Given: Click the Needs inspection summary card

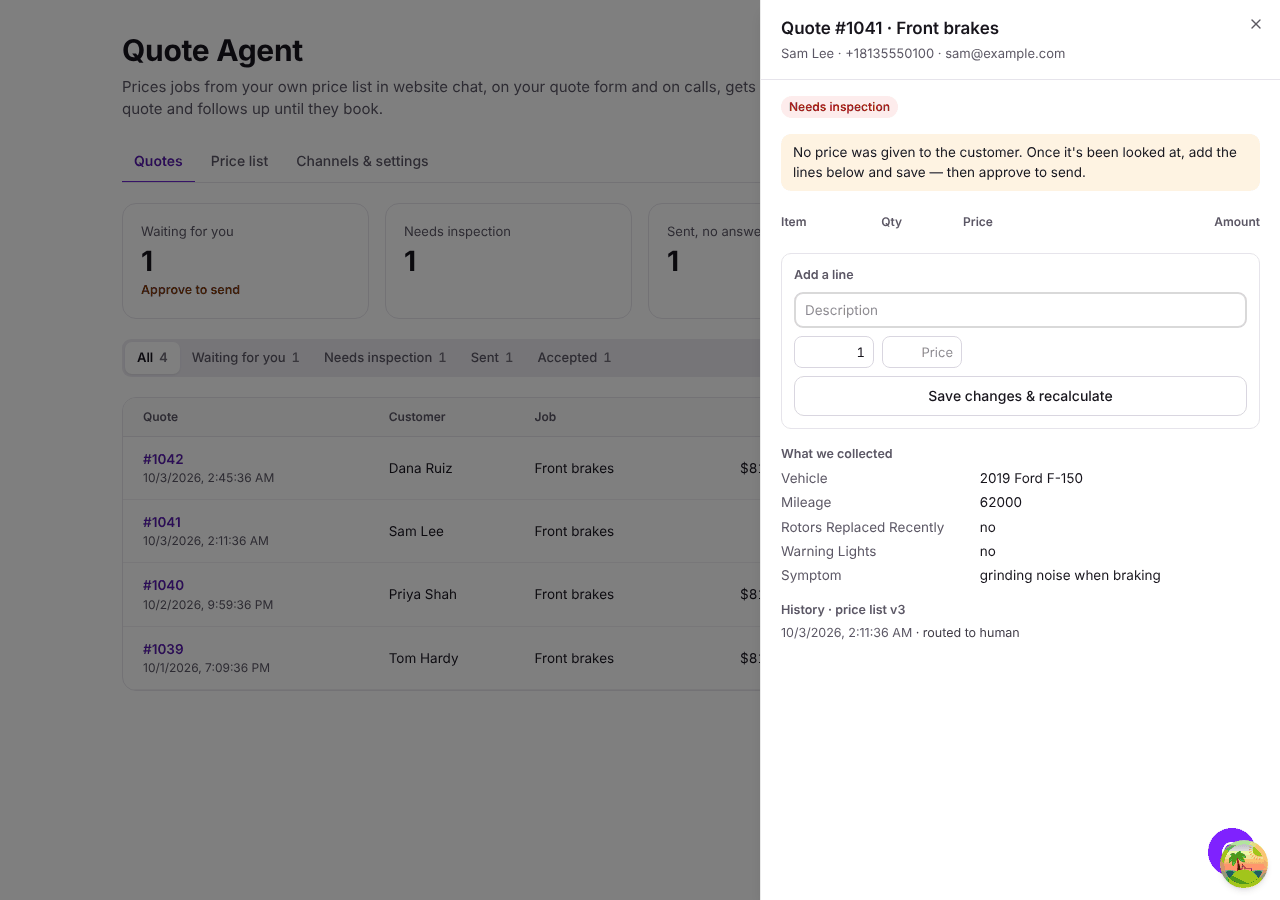Looking at the screenshot, I should pyautogui.click(x=508, y=261).
